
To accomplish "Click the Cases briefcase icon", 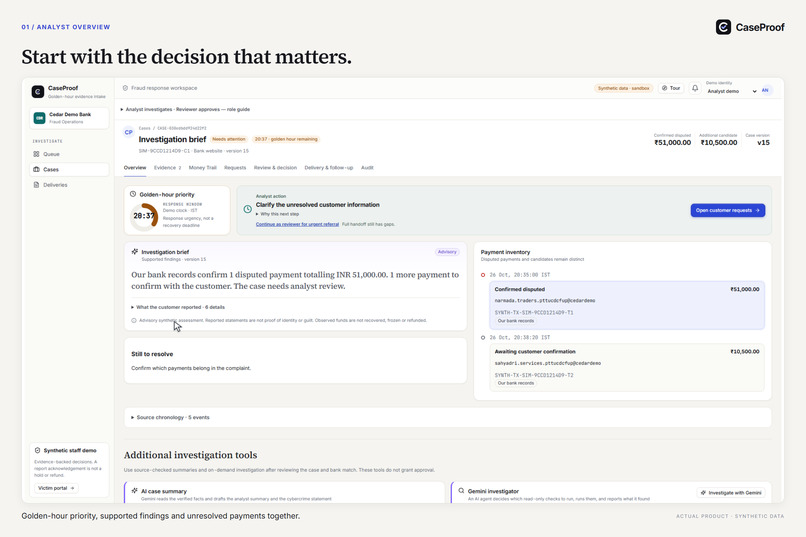I will pos(36,169).
